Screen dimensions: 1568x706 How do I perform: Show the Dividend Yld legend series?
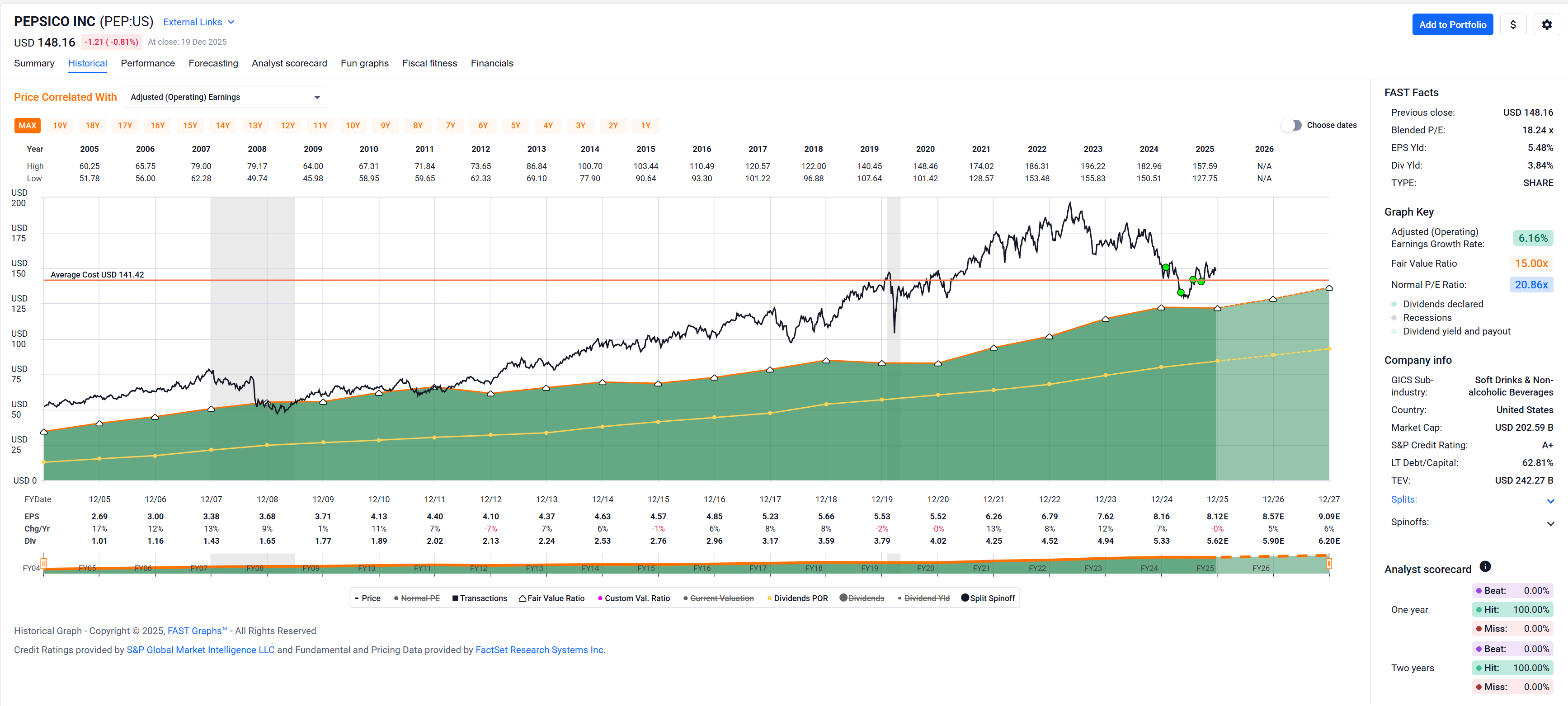pos(926,598)
